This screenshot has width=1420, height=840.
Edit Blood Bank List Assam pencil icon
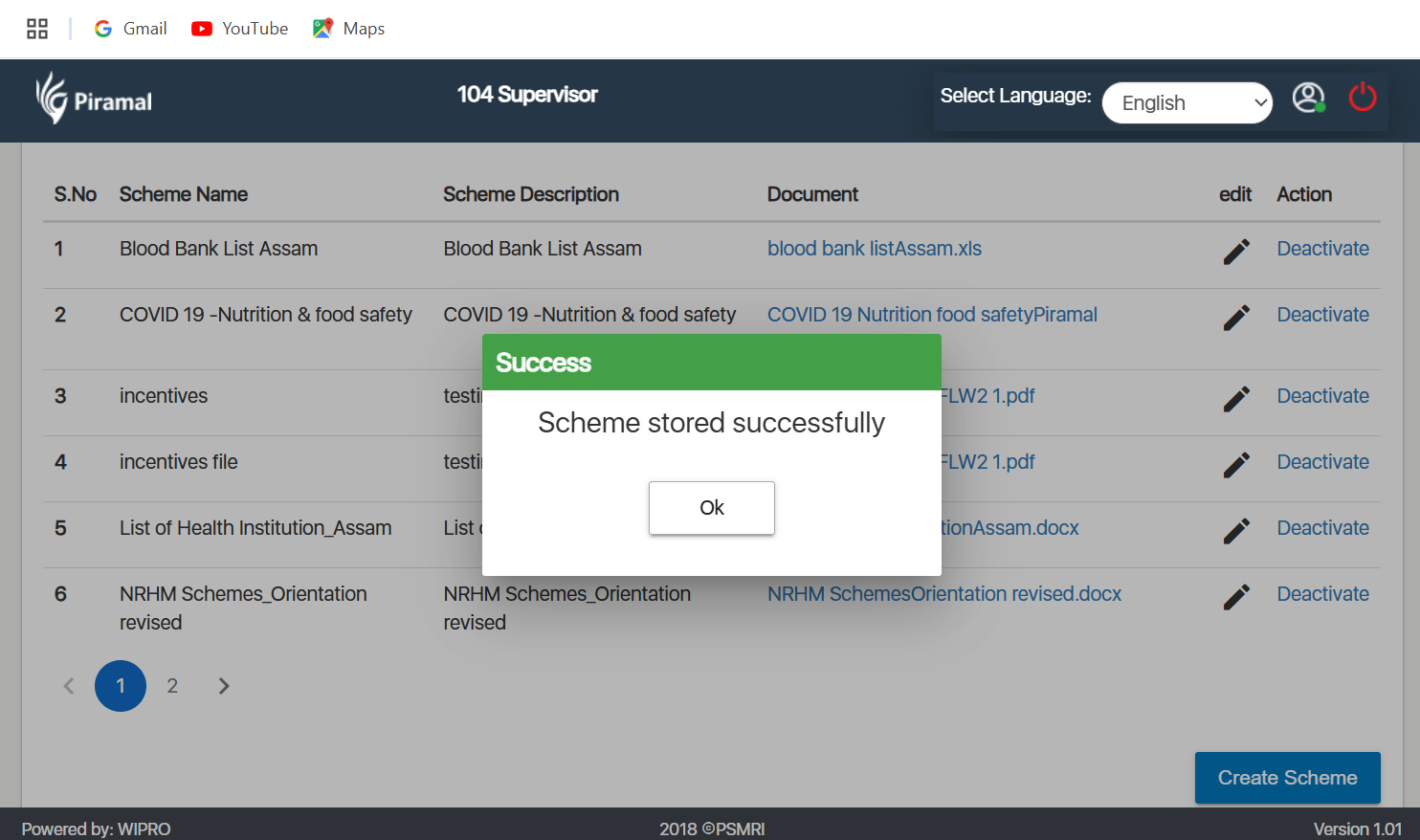click(x=1236, y=252)
